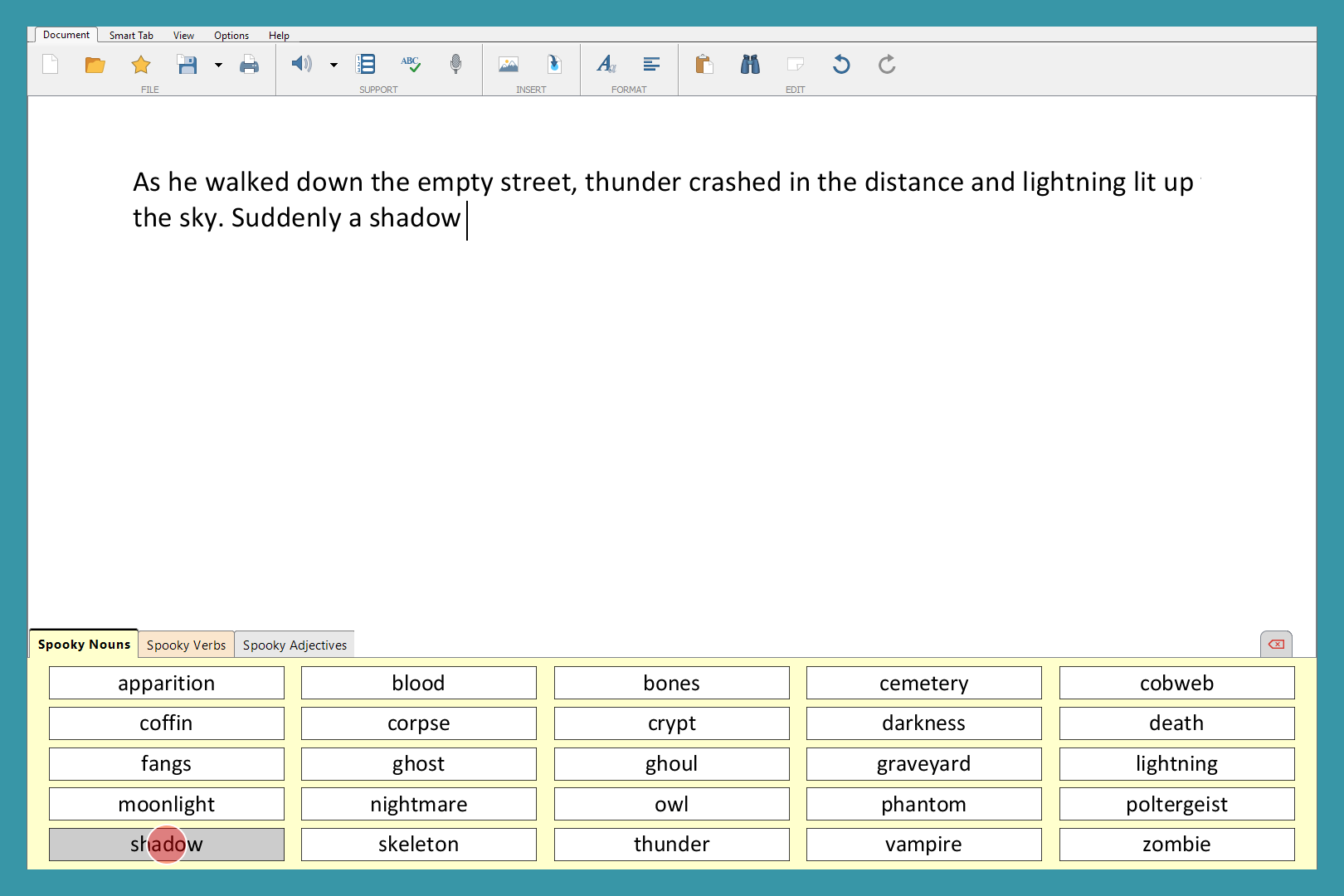Switch to the Spooky Adjectives tab
The image size is (1344, 896).
(x=295, y=645)
